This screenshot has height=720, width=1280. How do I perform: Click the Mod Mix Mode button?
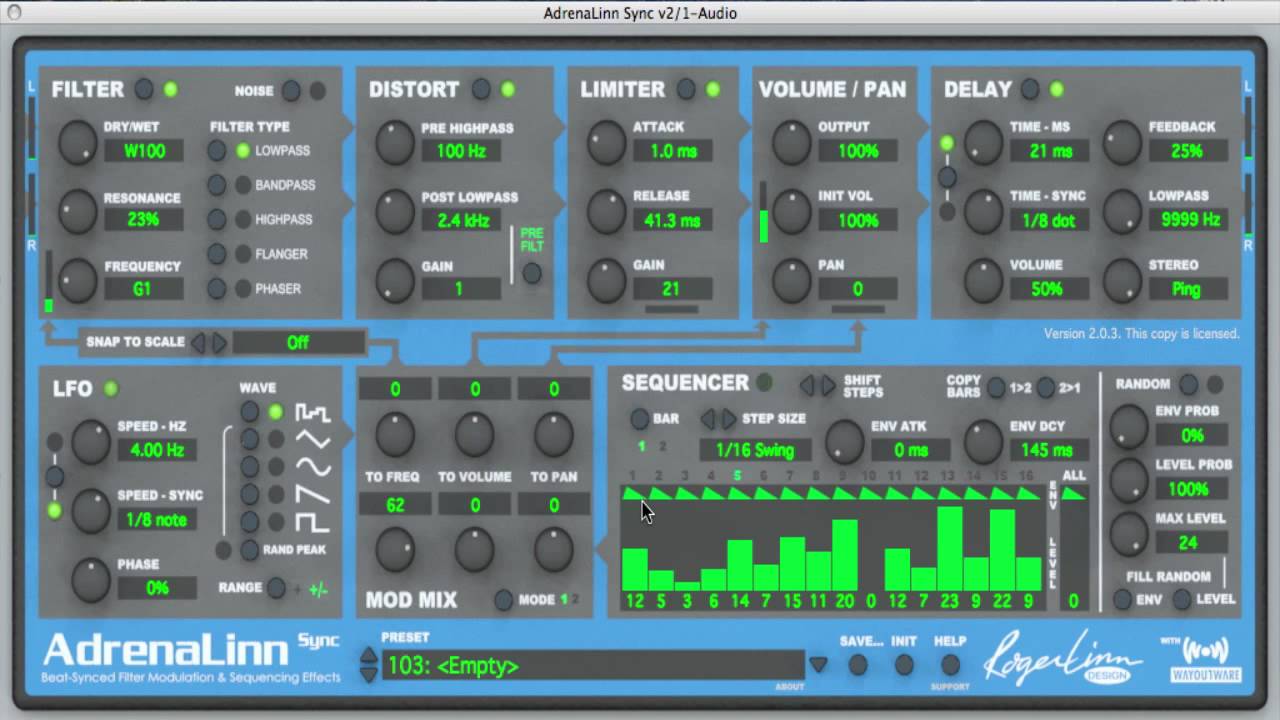coord(504,600)
